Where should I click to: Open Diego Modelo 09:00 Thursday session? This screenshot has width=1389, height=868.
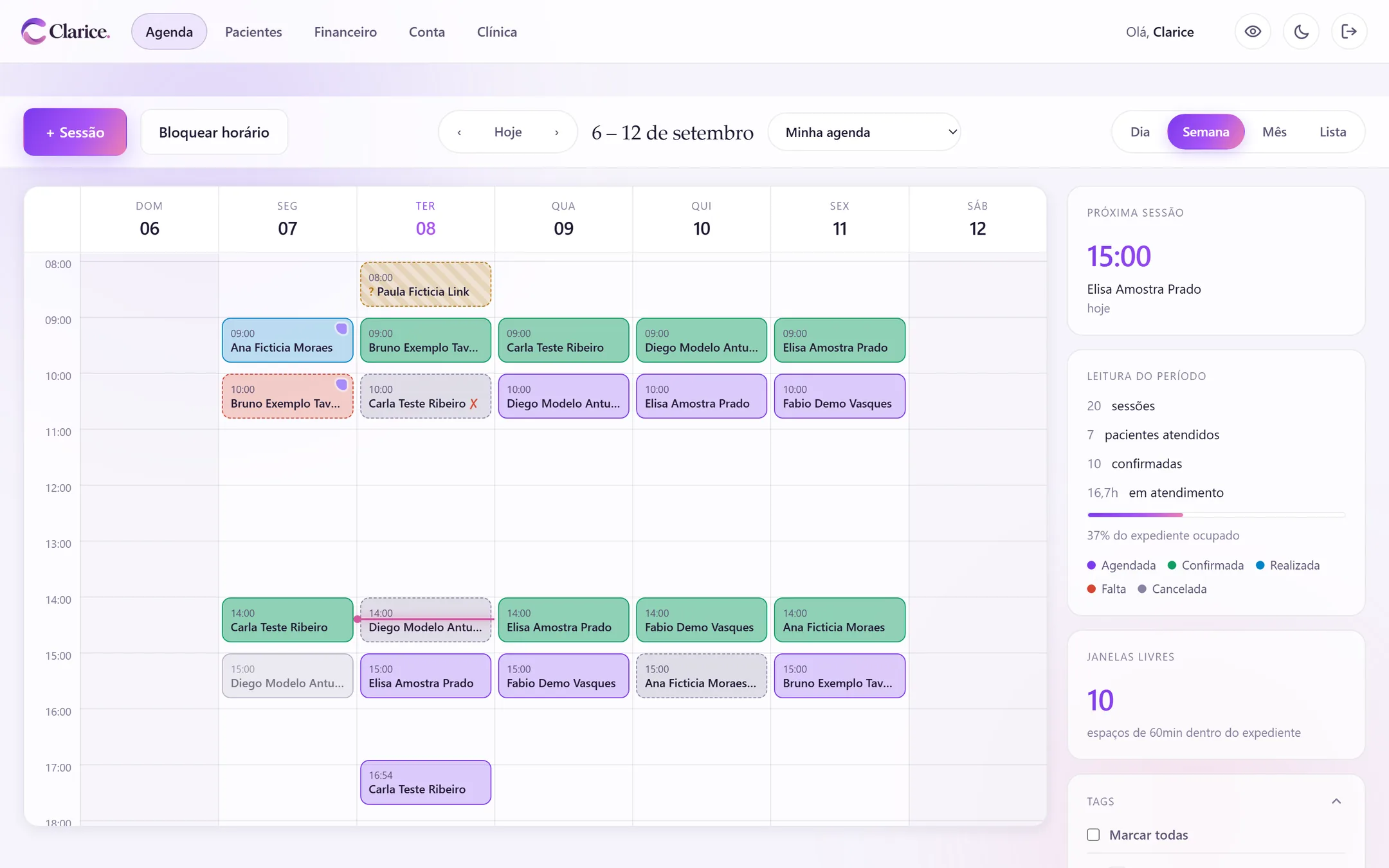[x=702, y=340]
